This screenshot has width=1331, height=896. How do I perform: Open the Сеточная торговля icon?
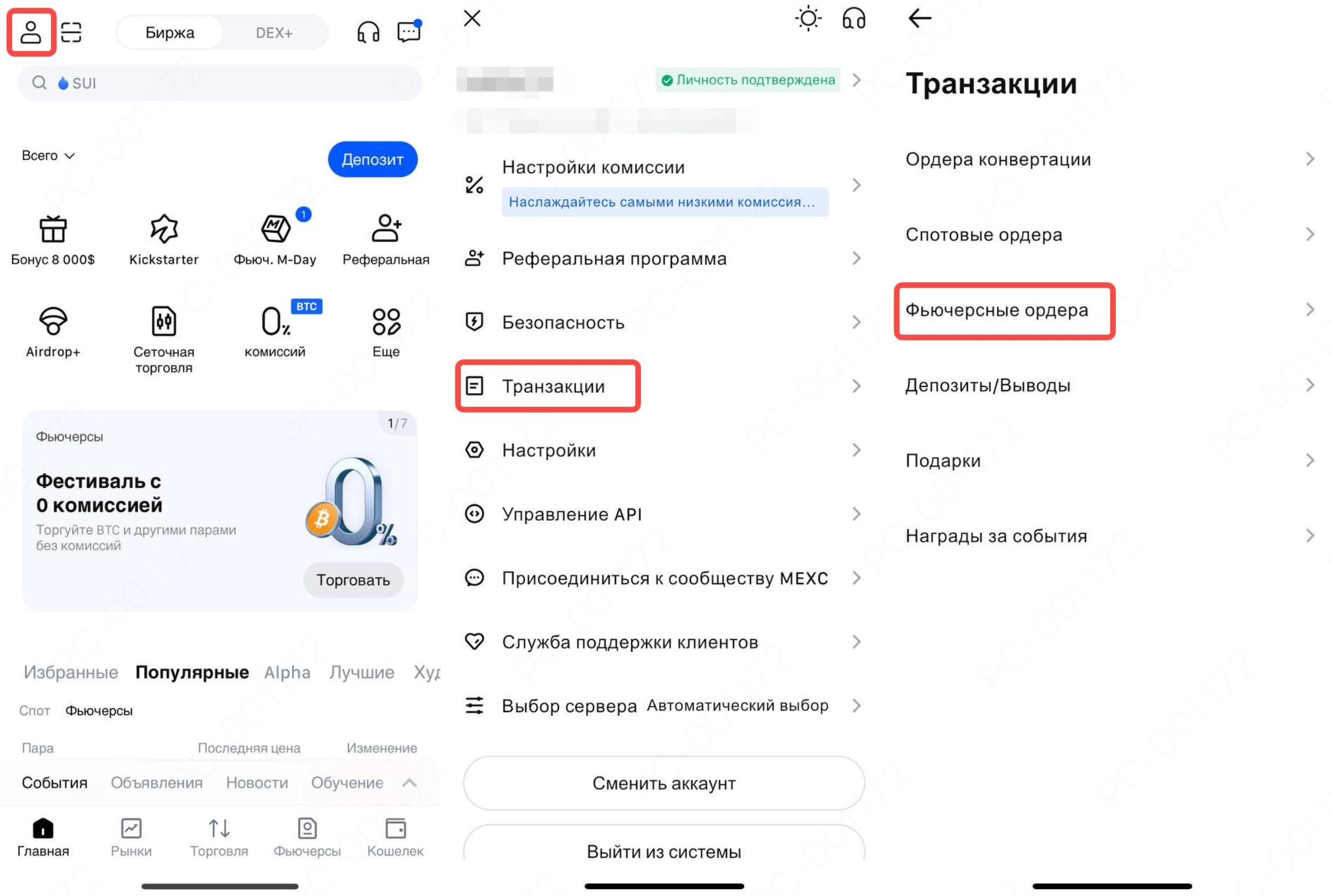[x=163, y=321]
